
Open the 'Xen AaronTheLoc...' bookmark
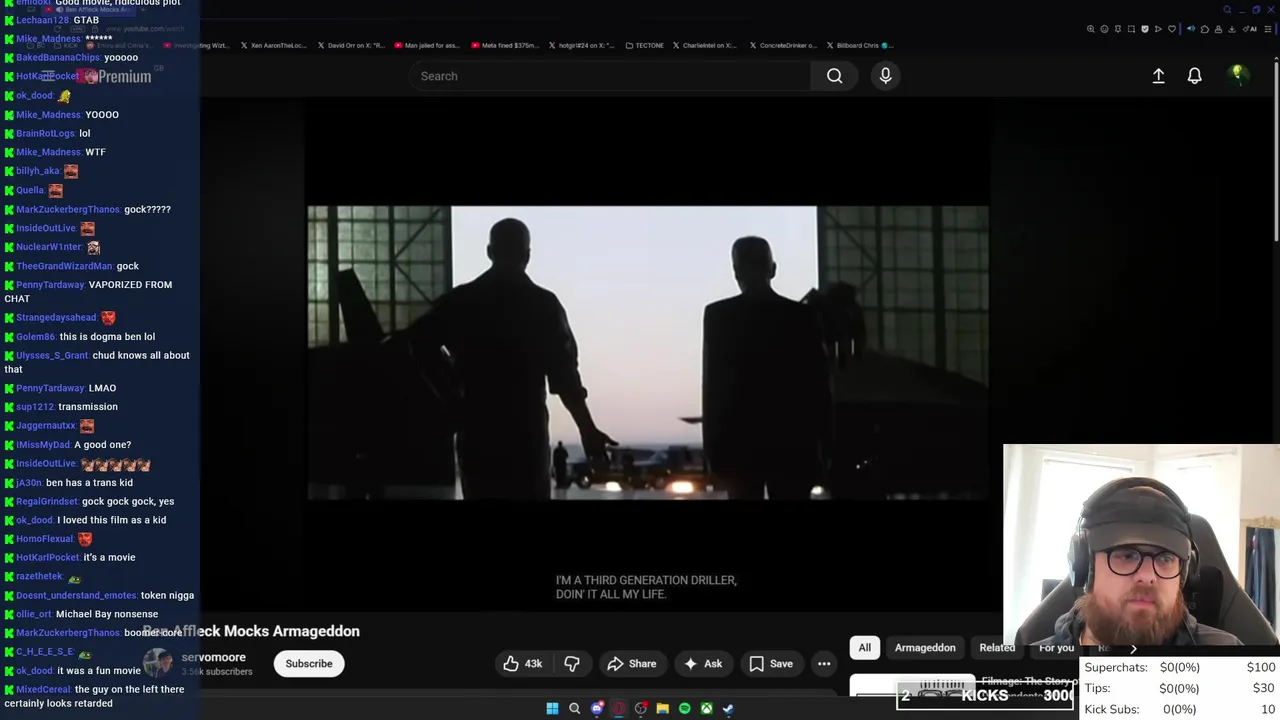pyautogui.click(x=273, y=45)
